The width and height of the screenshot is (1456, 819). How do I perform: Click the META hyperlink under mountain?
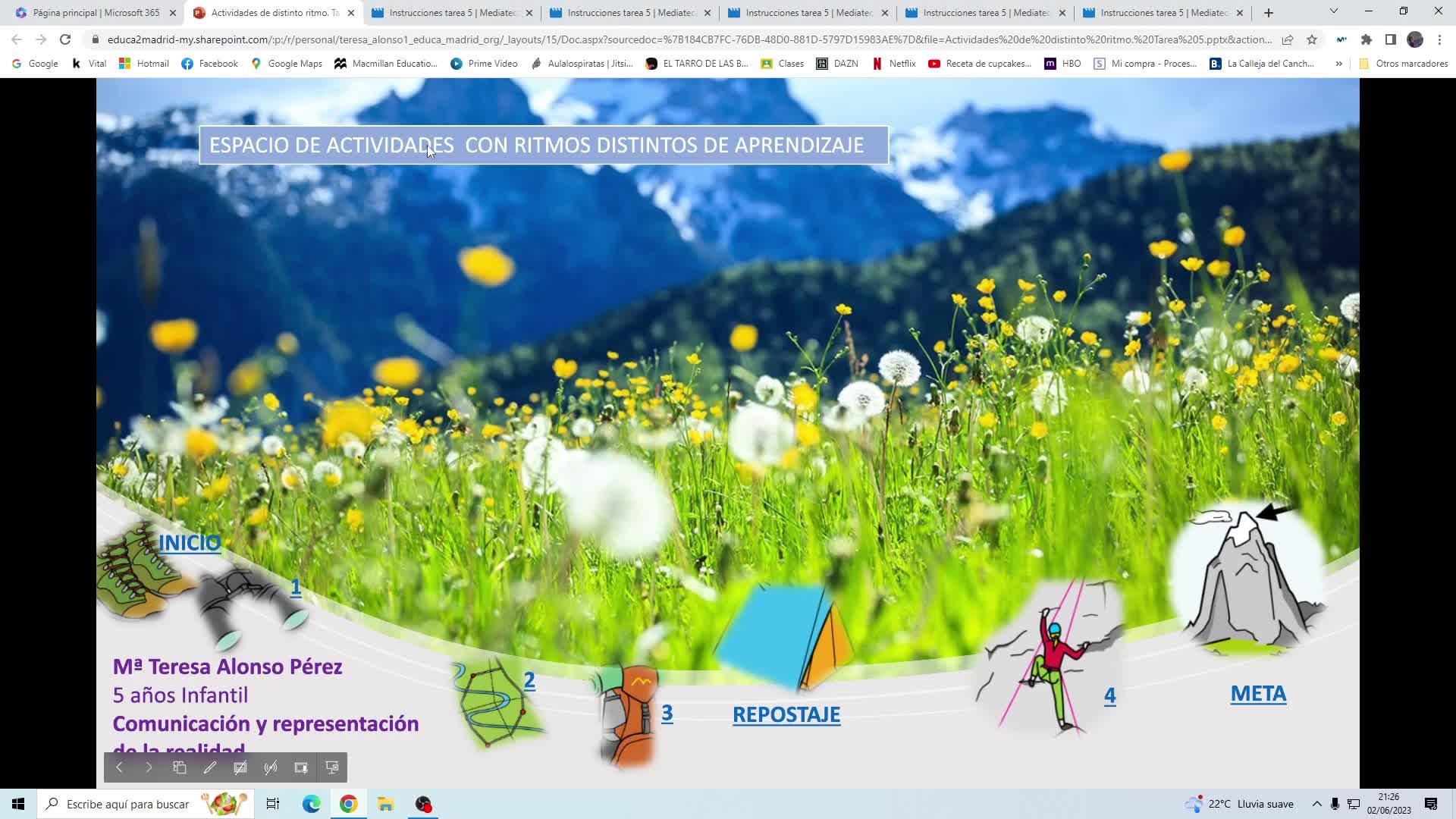[x=1258, y=694]
